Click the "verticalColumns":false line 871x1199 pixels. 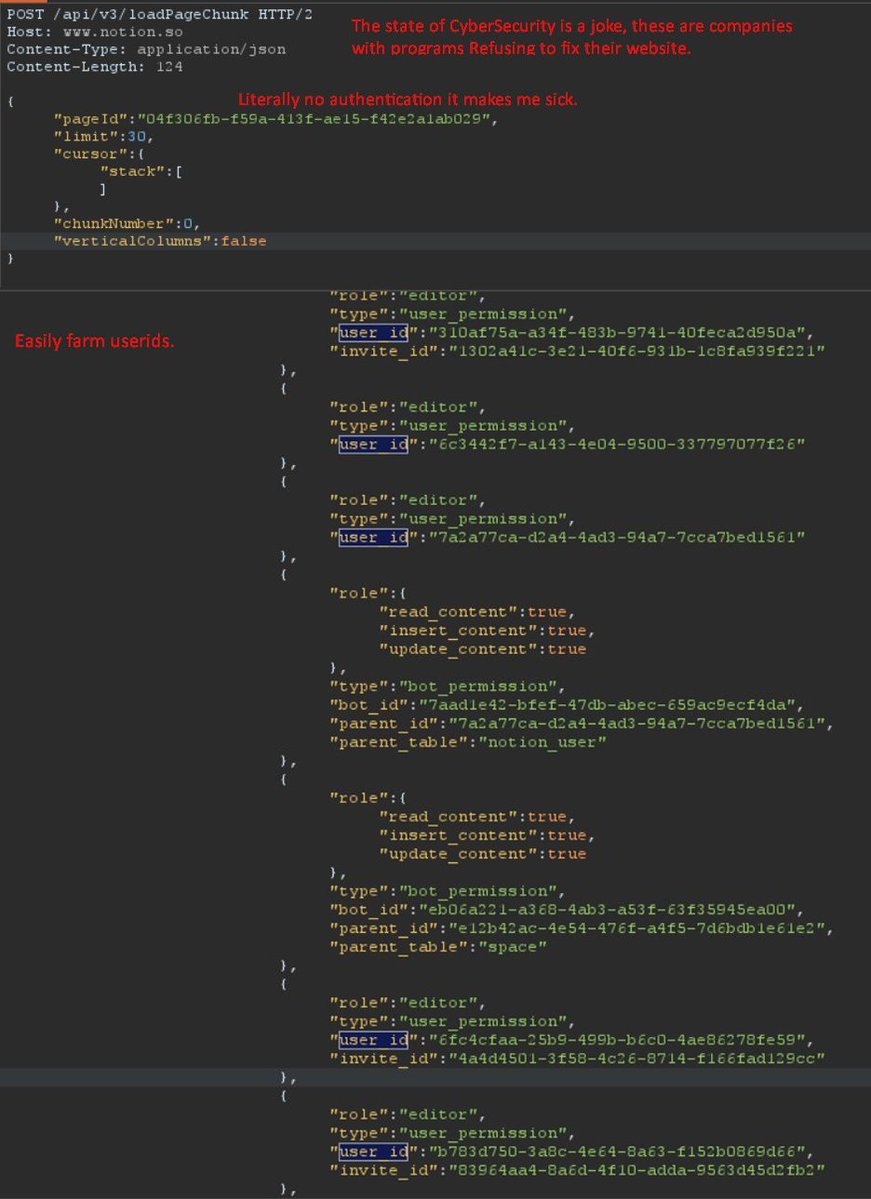click(160, 241)
